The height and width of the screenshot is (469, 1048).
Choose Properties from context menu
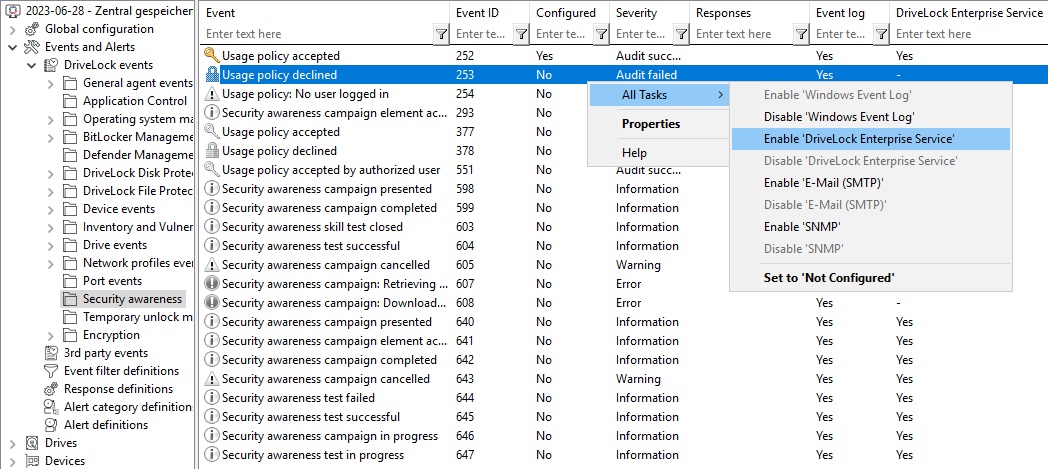coord(651,124)
